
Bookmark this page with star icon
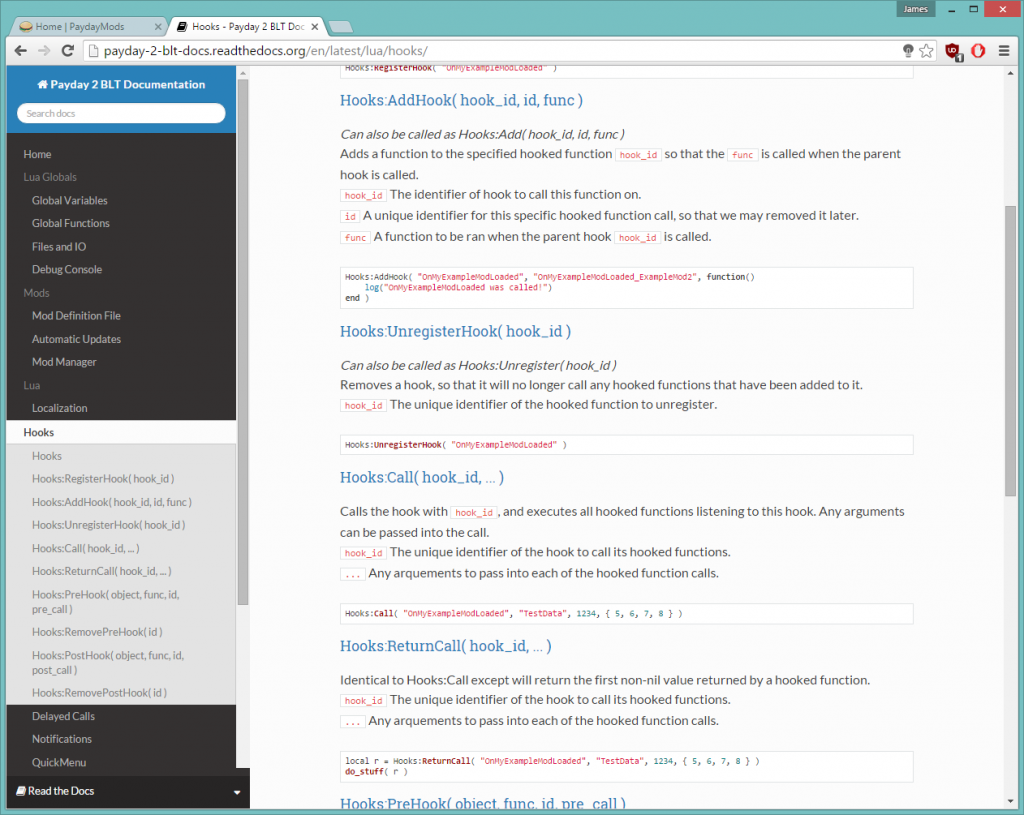click(x=926, y=51)
